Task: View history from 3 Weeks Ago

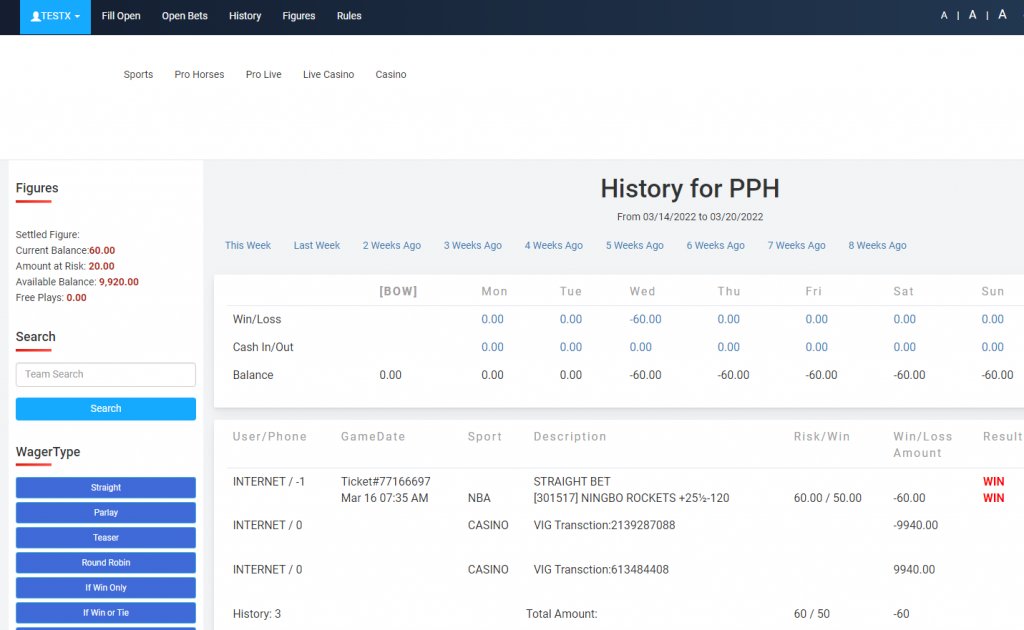Action: coord(472,245)
